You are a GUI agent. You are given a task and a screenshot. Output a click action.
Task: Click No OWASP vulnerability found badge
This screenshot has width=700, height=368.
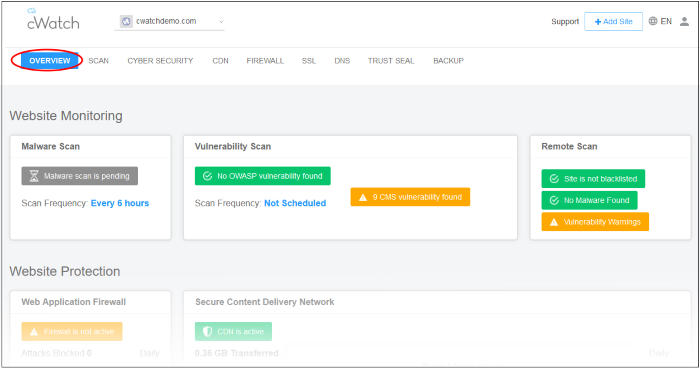point(262,176)
